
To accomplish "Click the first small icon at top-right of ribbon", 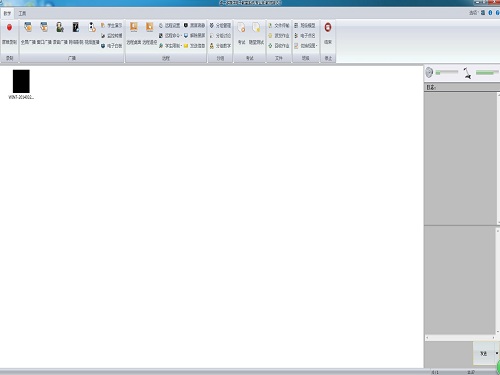I will pyautogui.click(x=483, y=13).
